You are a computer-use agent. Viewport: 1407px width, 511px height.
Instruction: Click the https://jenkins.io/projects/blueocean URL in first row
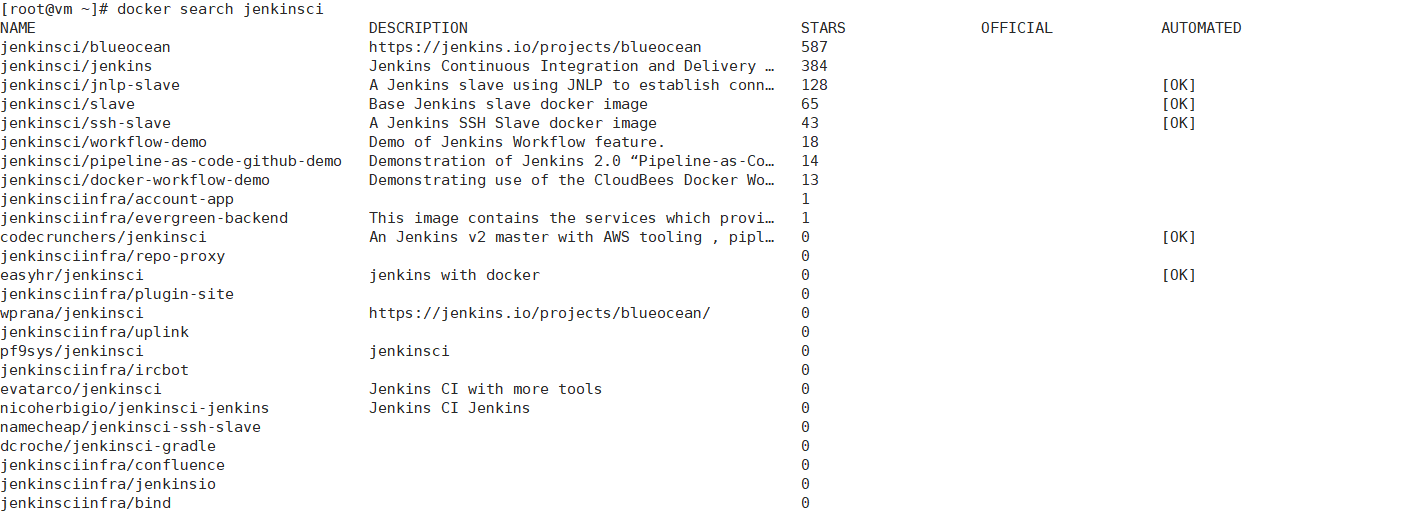[535, 47]
